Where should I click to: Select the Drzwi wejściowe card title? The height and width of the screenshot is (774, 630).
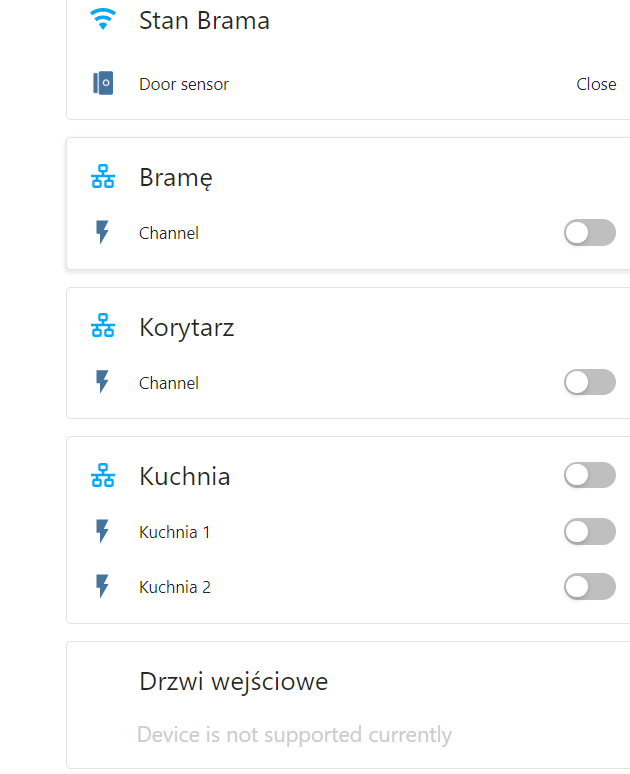pos(234,682)
